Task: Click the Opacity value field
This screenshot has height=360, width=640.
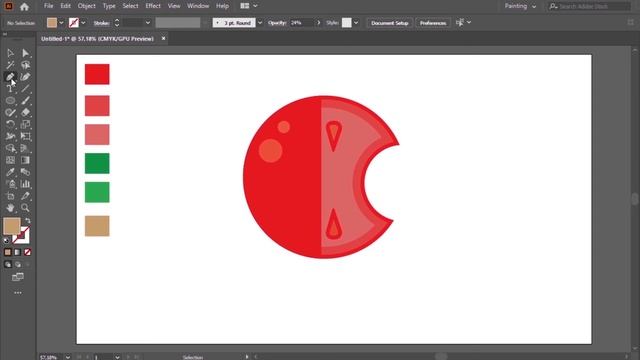Action: [x=302, y=23]
